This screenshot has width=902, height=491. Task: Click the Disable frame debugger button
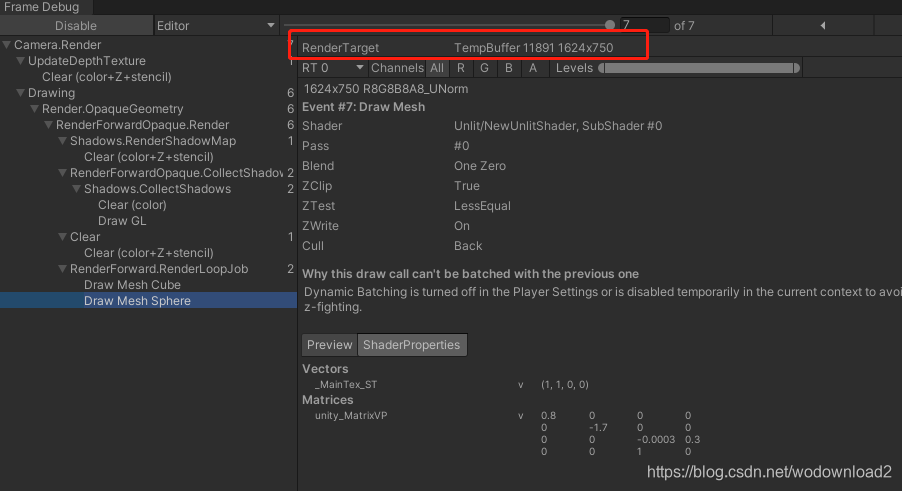coord(76,26)
